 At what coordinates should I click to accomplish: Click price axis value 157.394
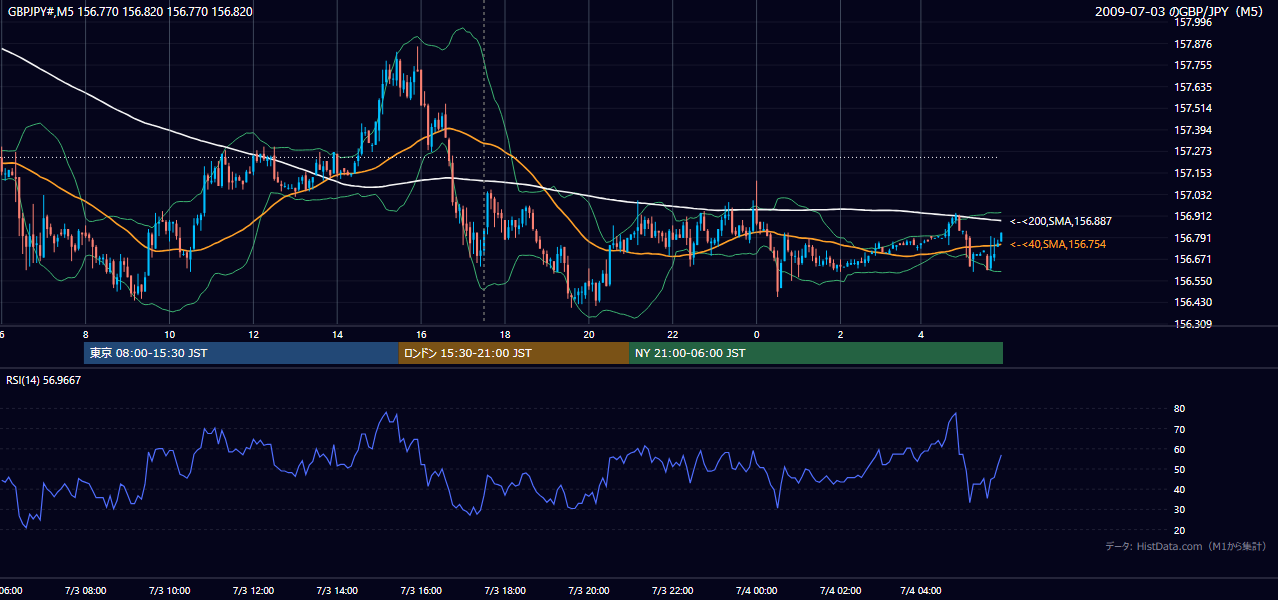click(x=1192, y=130)
